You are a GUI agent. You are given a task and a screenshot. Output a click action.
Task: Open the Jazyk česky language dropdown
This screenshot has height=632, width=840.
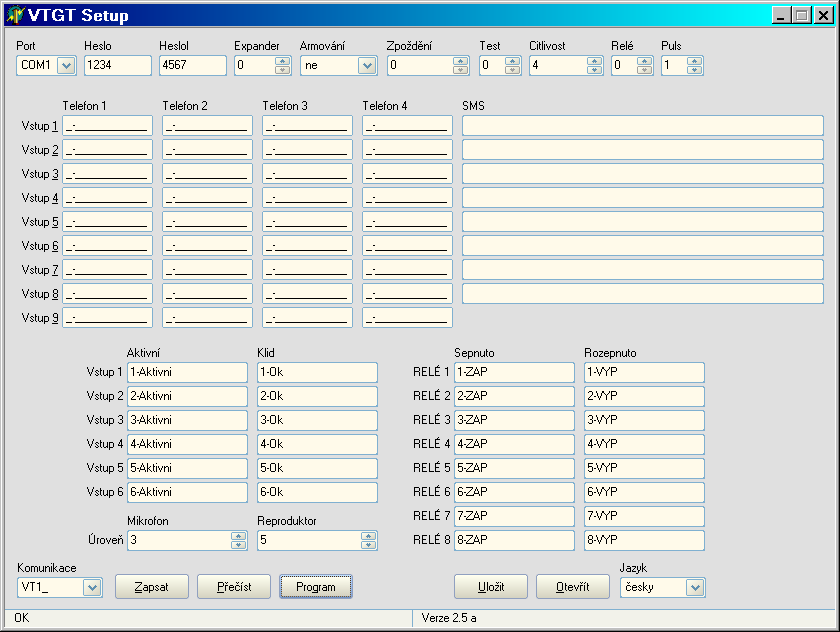point(695,588)
